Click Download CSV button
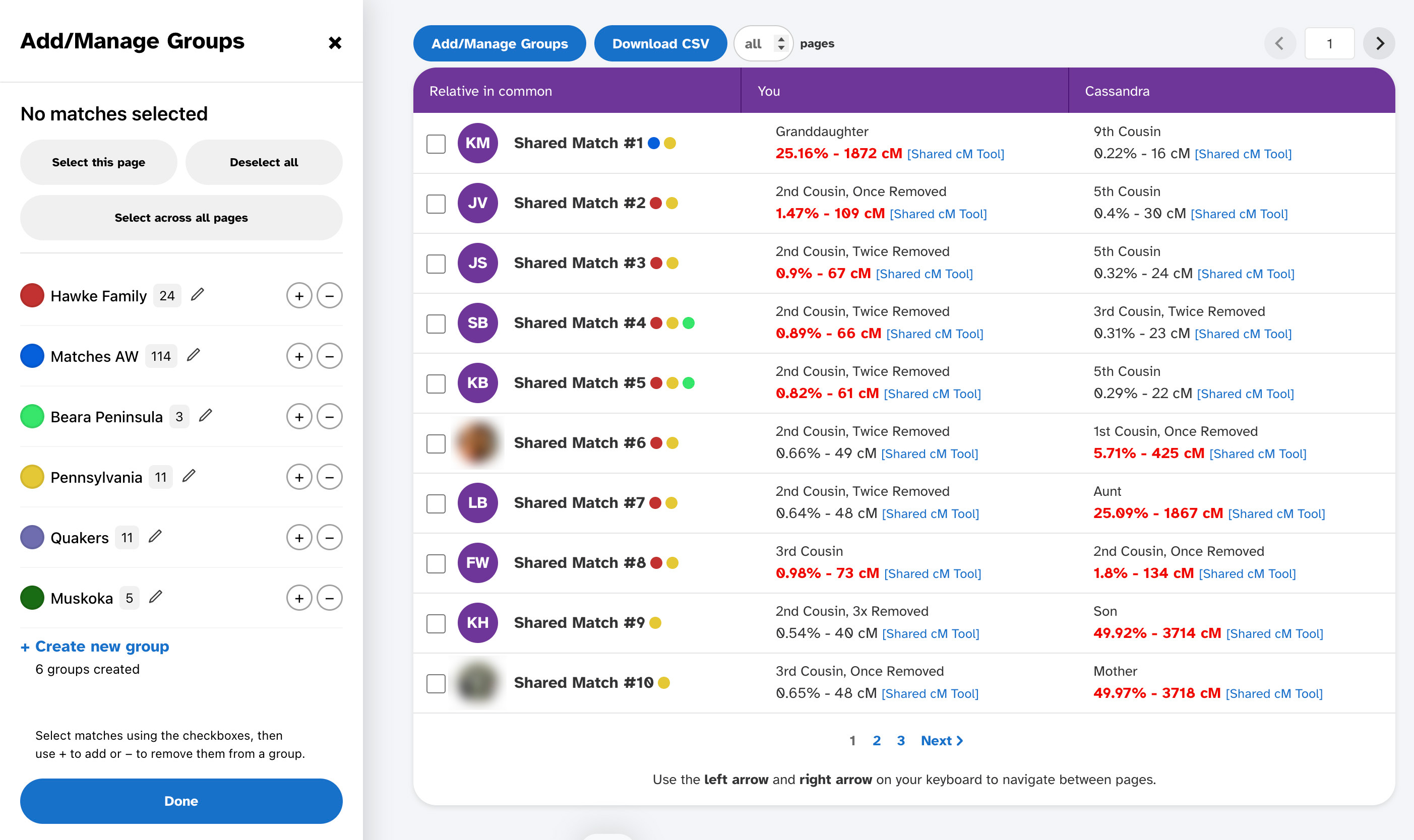 pyautogui.click(x=660, y=43)
